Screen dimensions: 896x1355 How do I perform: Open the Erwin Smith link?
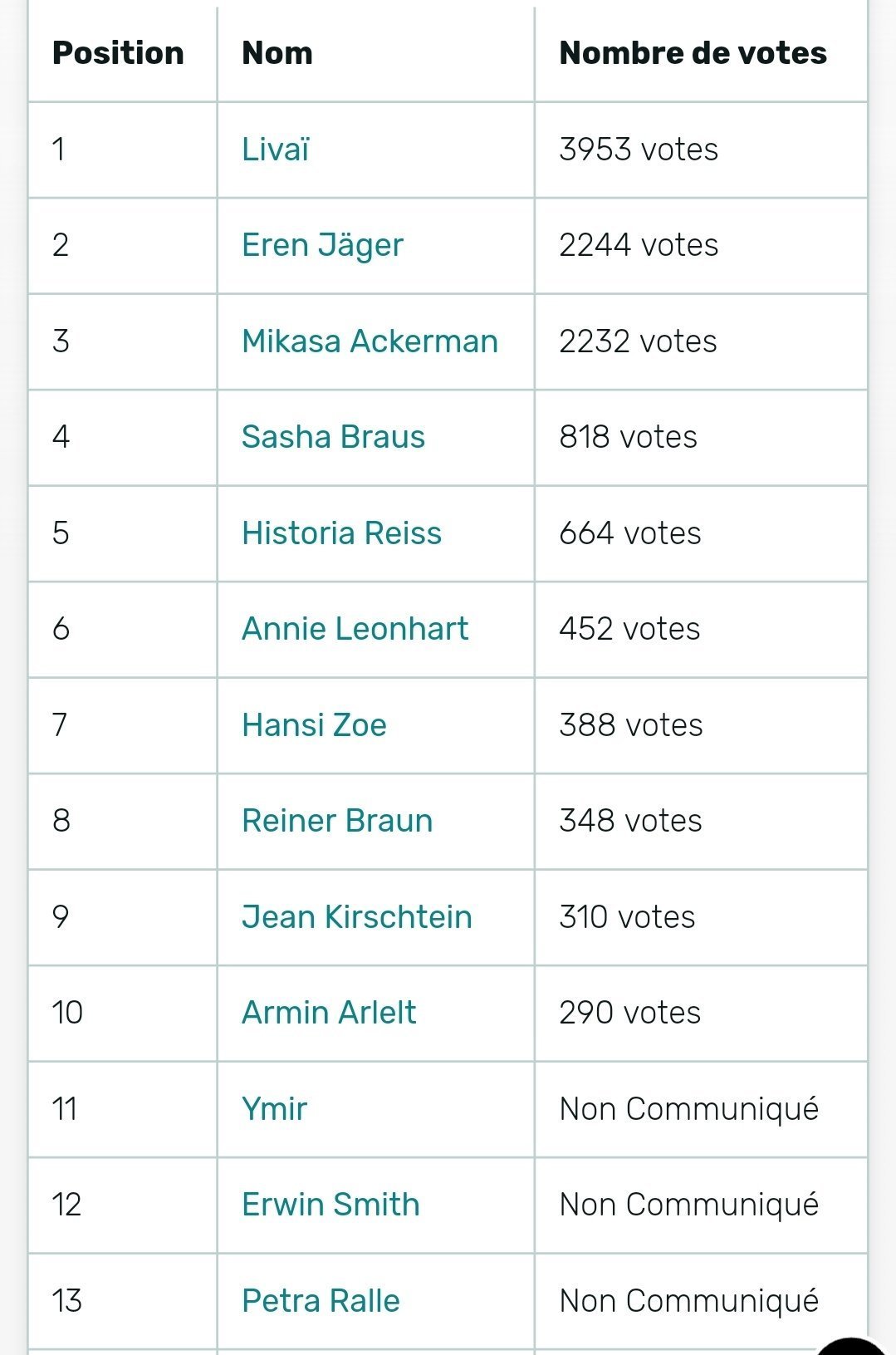(330, 1205)
